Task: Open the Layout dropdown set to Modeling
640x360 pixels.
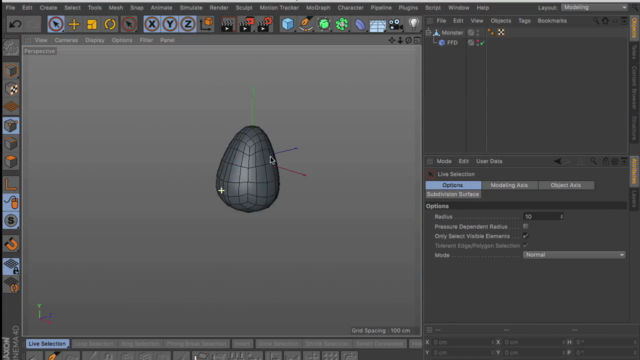Action: [x=594, y=7]
